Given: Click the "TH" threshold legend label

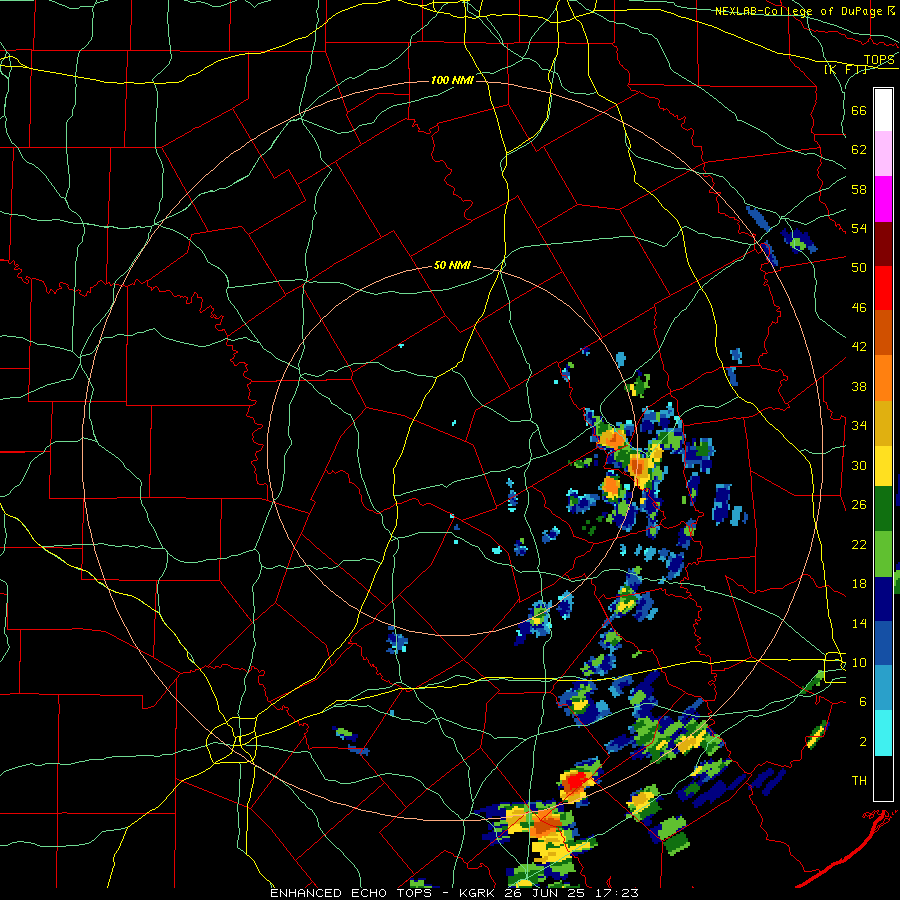Looking at the screenshot, I should tap(859, 781).
